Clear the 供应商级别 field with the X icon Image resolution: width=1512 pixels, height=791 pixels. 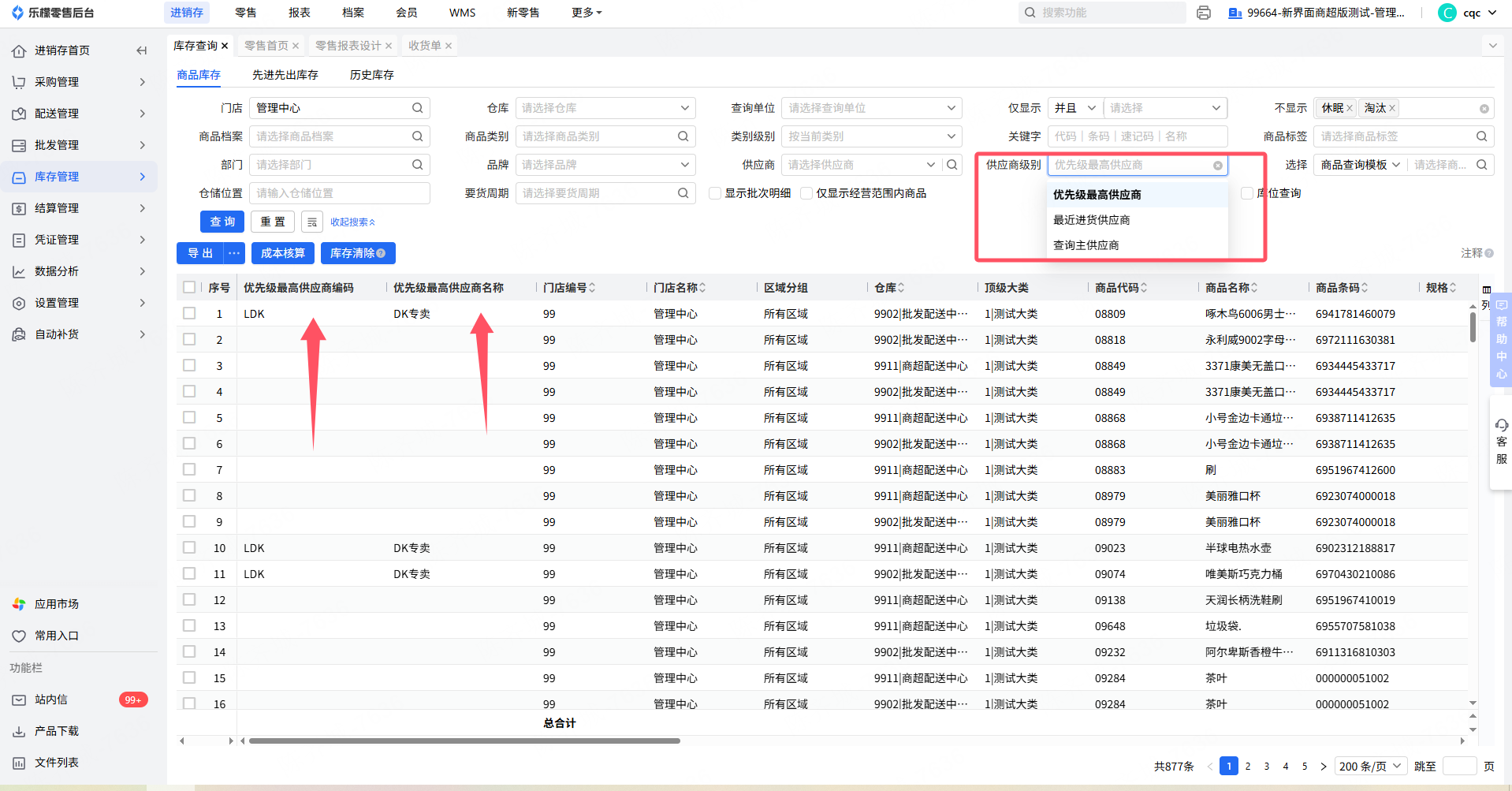pyautogui.click(x=1218, y=166)
